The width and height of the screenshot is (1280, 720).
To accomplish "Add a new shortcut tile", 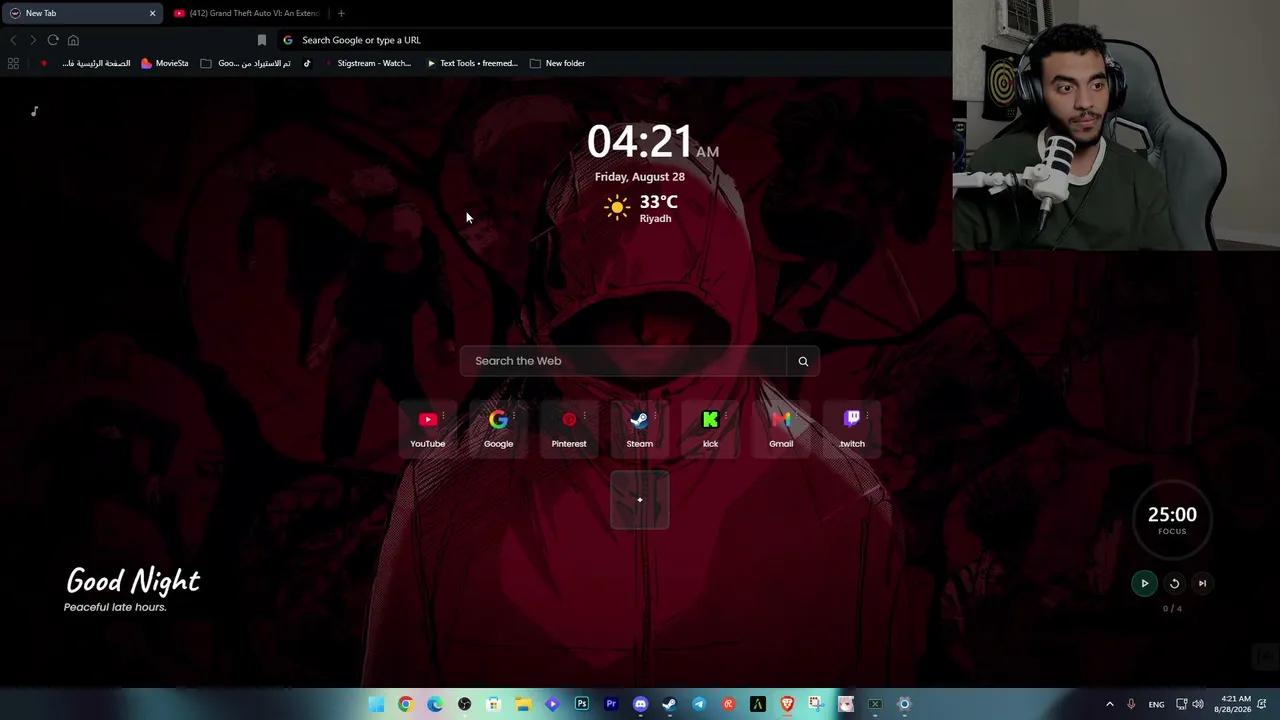I will coord(640,500).
